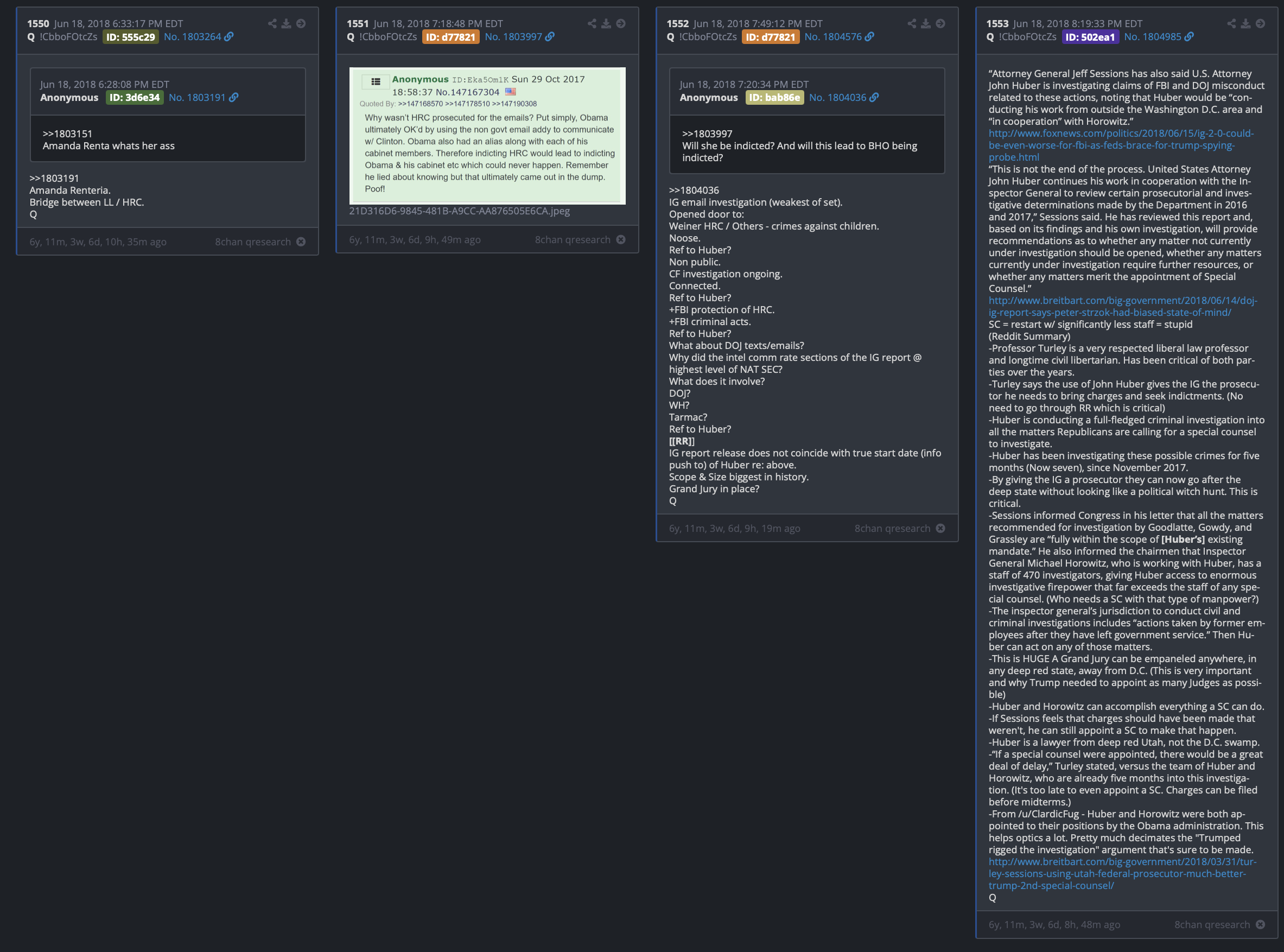The image size is (1284, 952).
Task: Click X circle icon in post 1552 footer
Action: pos(940,528)
